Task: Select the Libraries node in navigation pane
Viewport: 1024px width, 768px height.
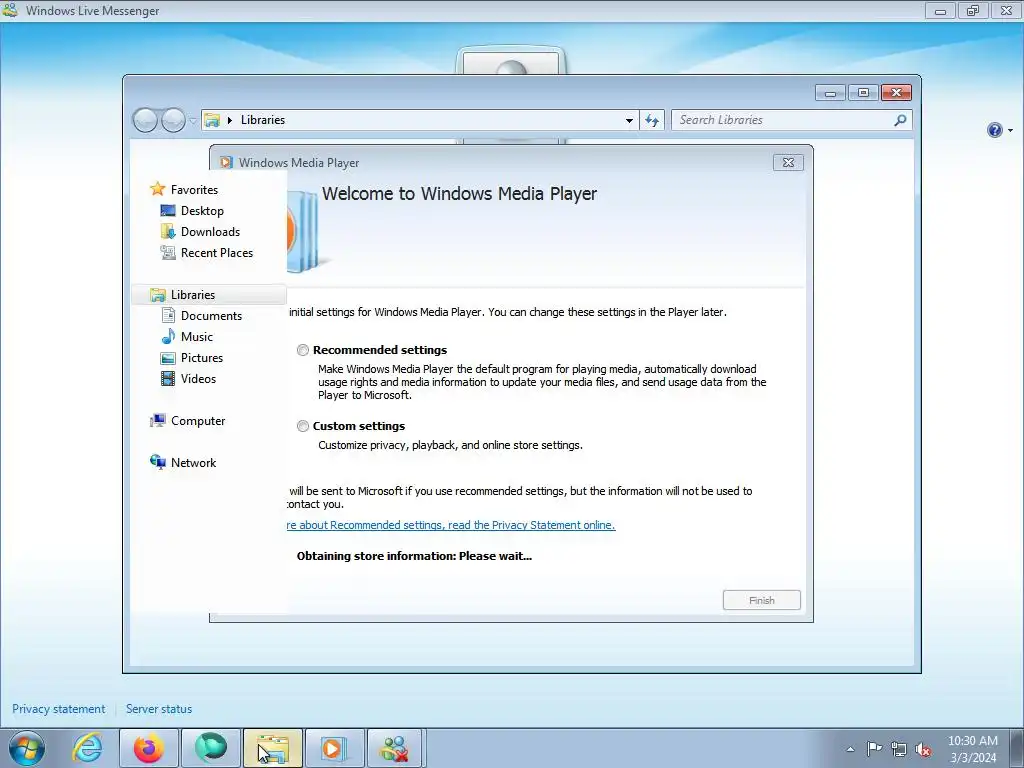Action: point(209,295)
